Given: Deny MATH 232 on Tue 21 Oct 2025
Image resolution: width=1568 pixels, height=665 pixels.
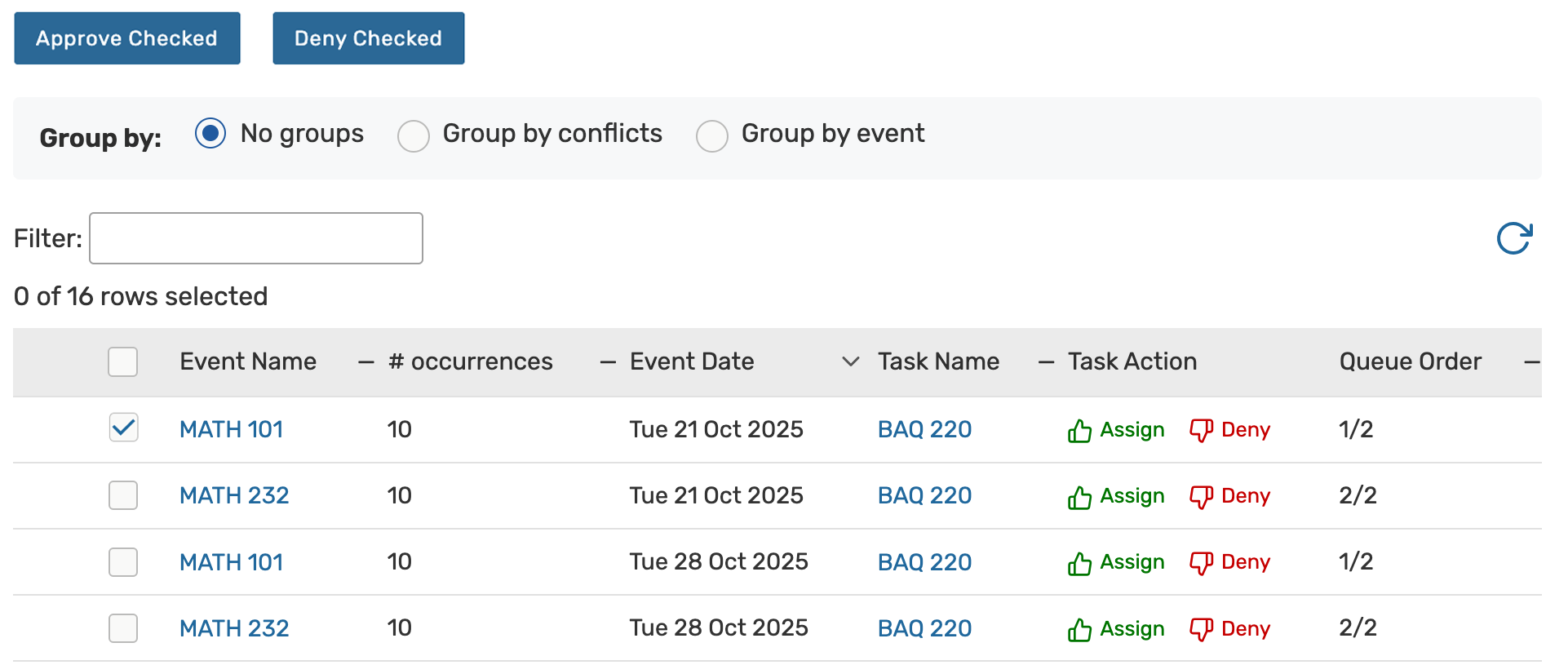Looking at the screenshot, I should [x=1229, y=496].
